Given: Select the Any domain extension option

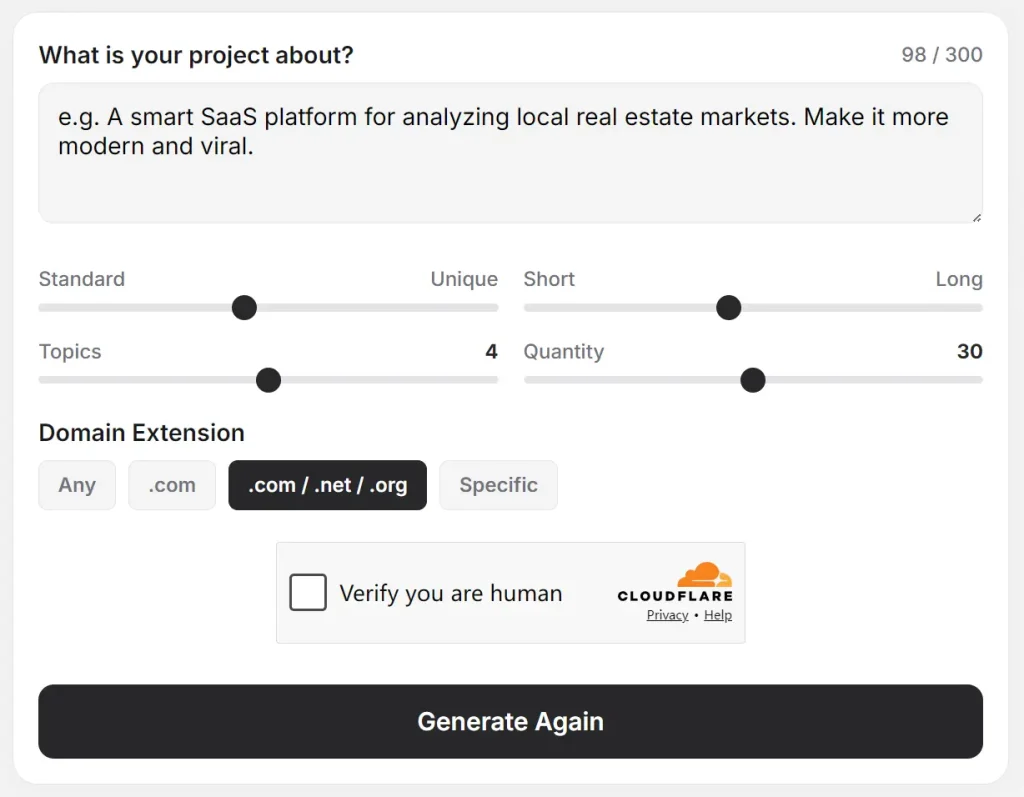Looking at the screenshot, I should tap(77, 485).
